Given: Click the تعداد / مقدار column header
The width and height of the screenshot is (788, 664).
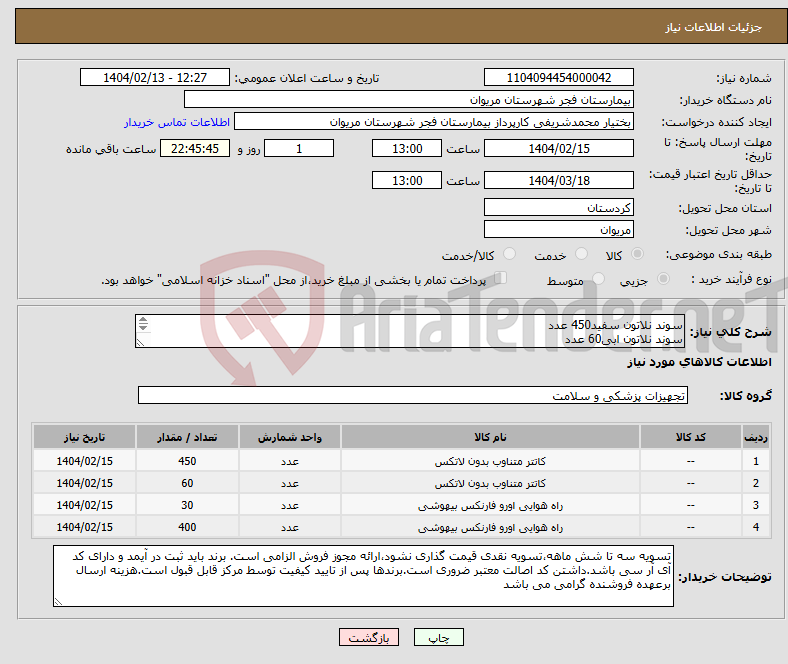Looking at the screenshot, I should [187, 437].
